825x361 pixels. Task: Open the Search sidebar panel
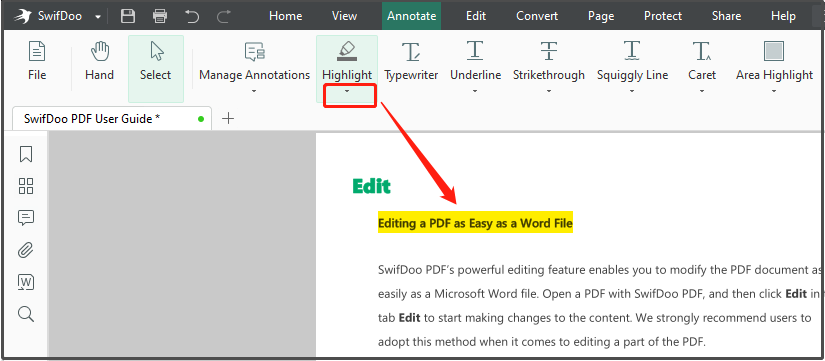[x=26, y=314]
